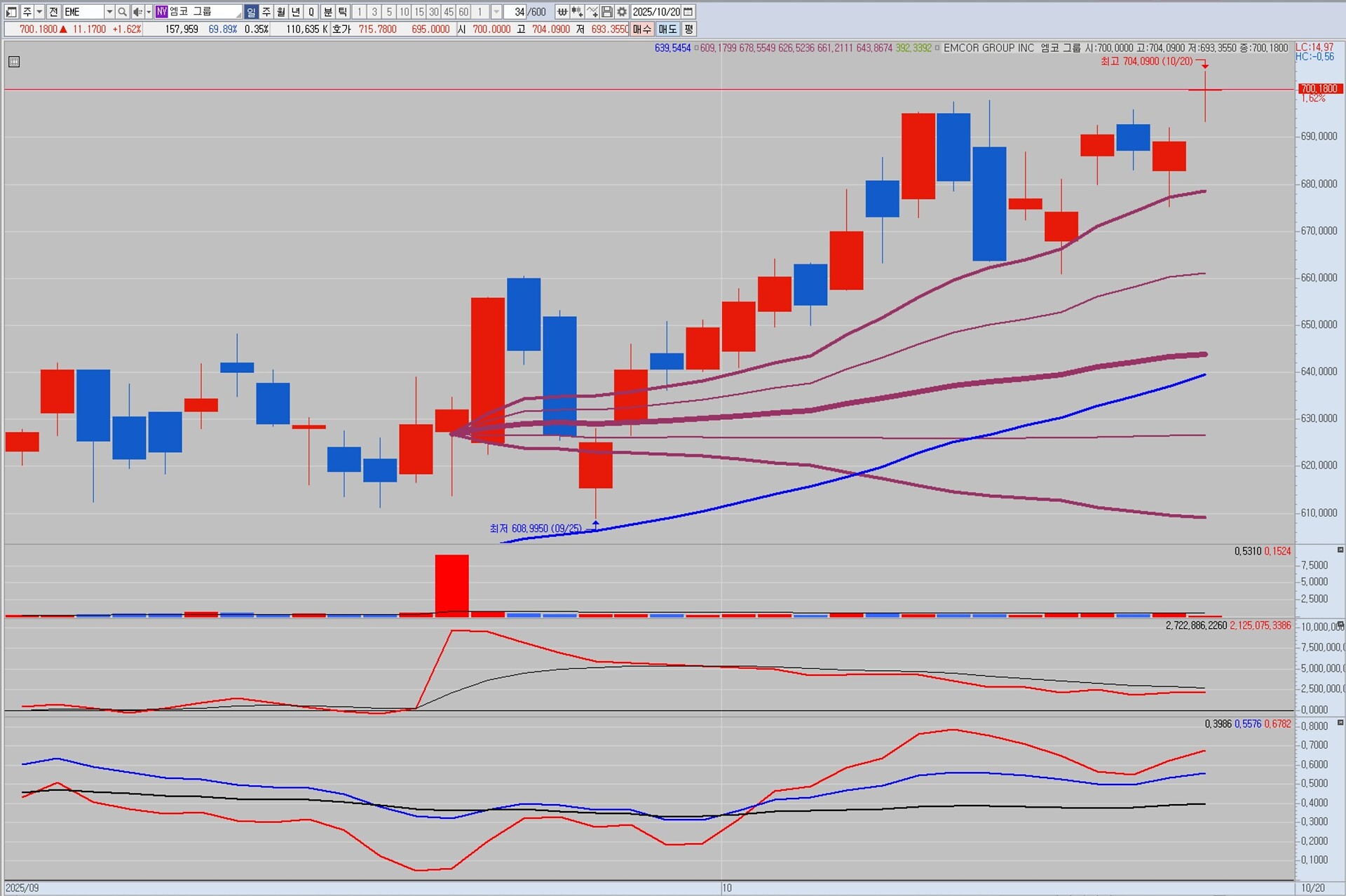1346x896 pixels.
Task: Click the search magnifier icon next to EME
Action: pos(122,12)
